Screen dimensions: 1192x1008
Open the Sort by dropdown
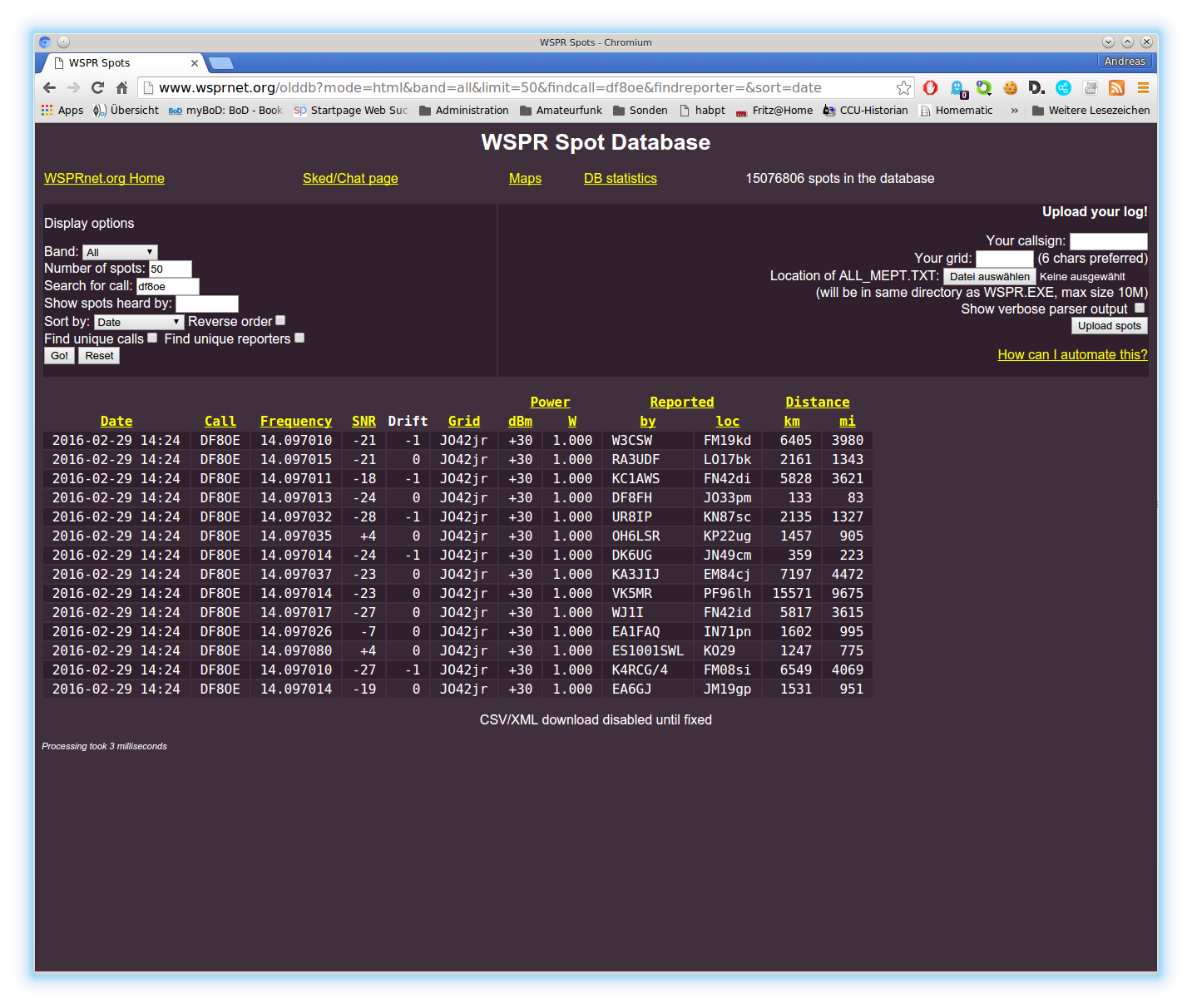coord(139,322)
